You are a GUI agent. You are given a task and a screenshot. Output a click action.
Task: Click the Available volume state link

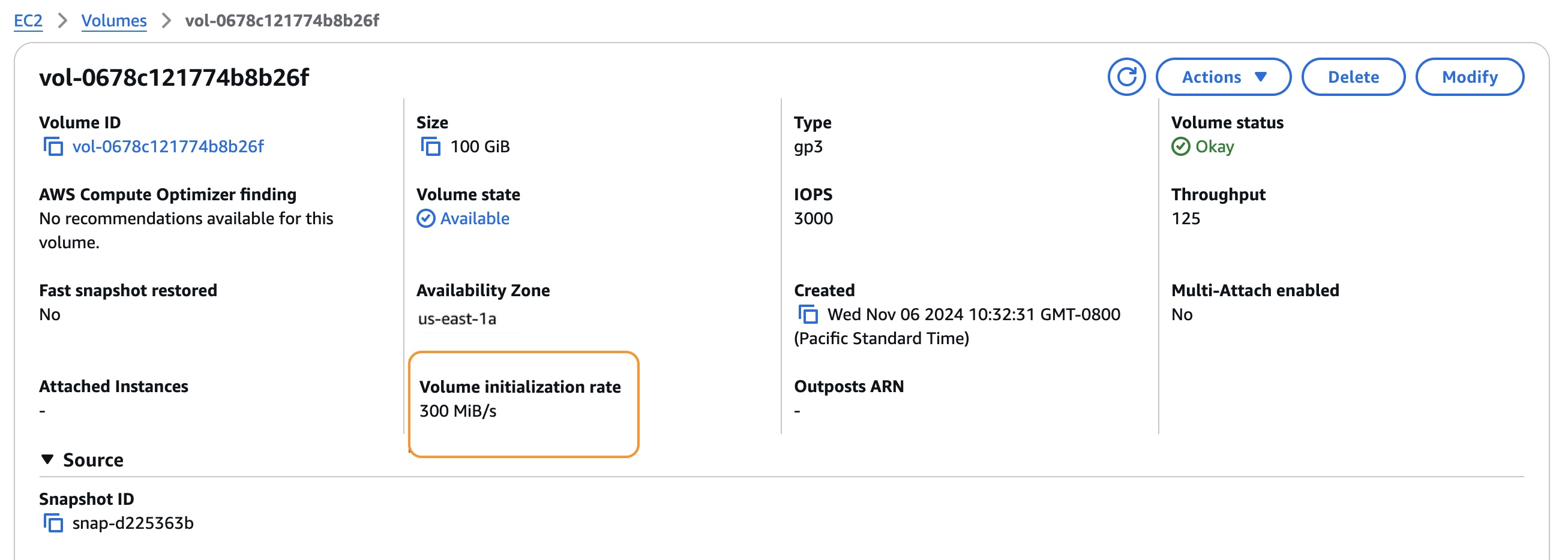click(475, 218)
